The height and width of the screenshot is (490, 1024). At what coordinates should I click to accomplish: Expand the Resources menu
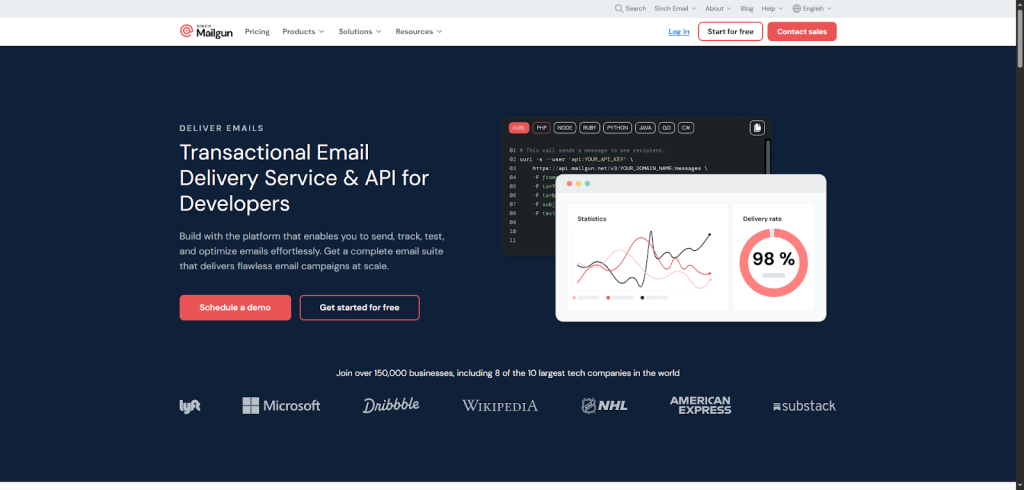tap(418, 32)
